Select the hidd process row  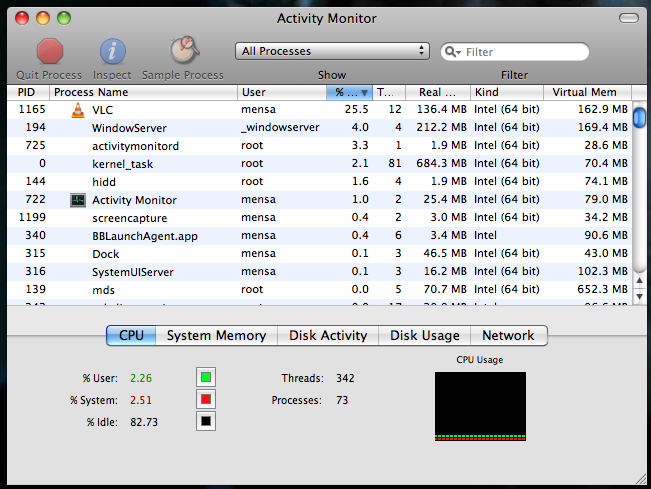click(x=320, y=181)
